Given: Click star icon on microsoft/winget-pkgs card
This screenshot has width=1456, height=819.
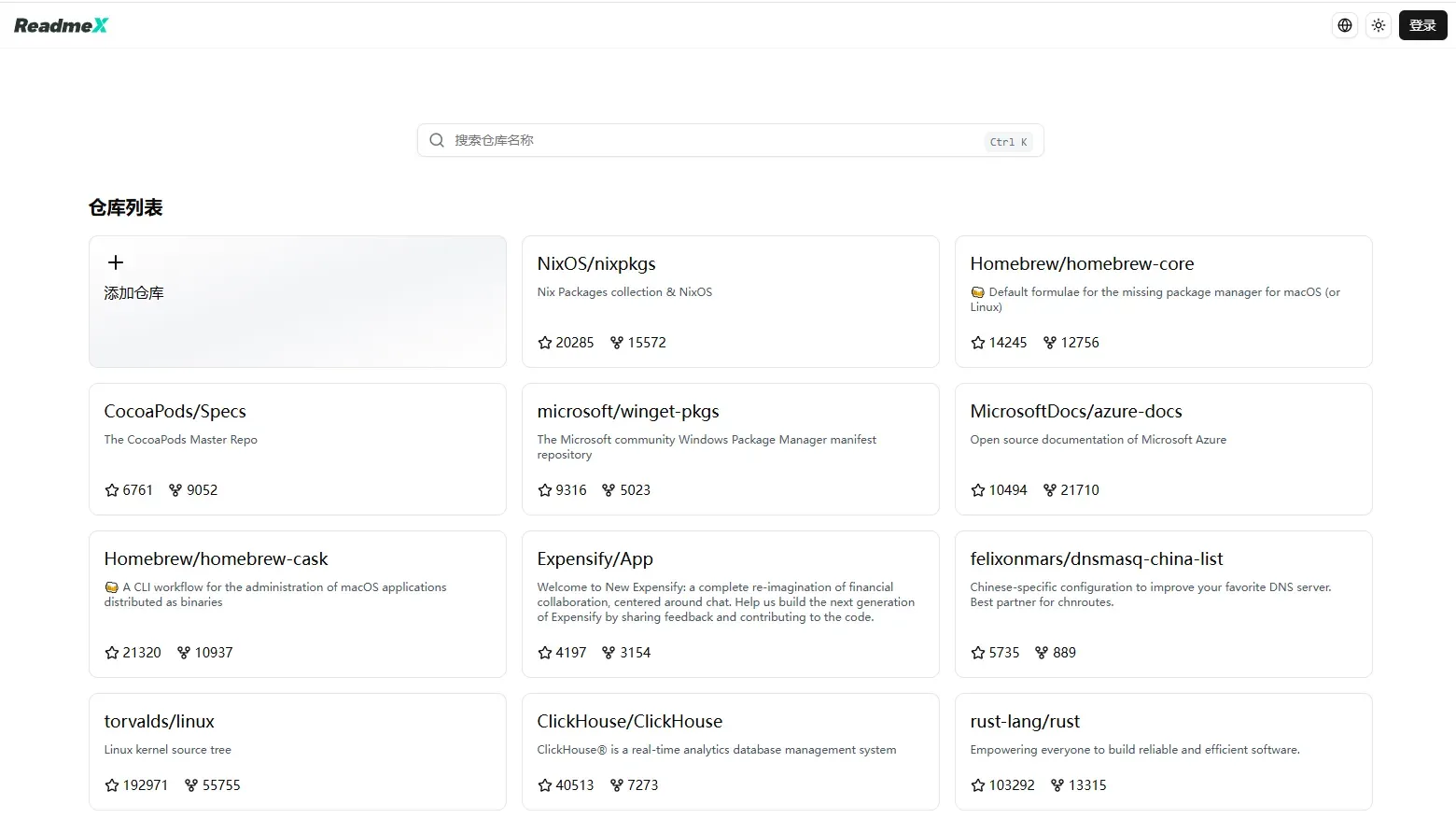Looking at the screenshot, I should click(x=545, y=490).
